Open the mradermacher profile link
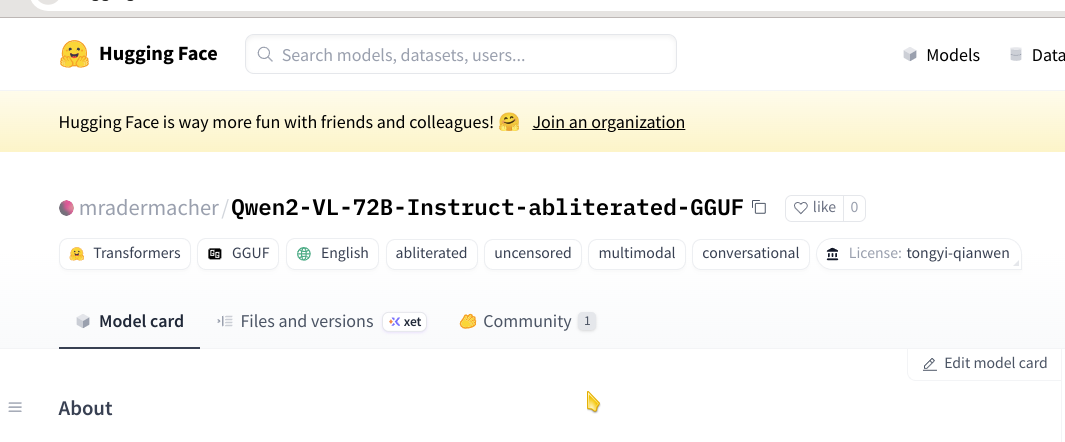Image resolution: width=1065 pixels, height=442 pixels. [149, 208]
